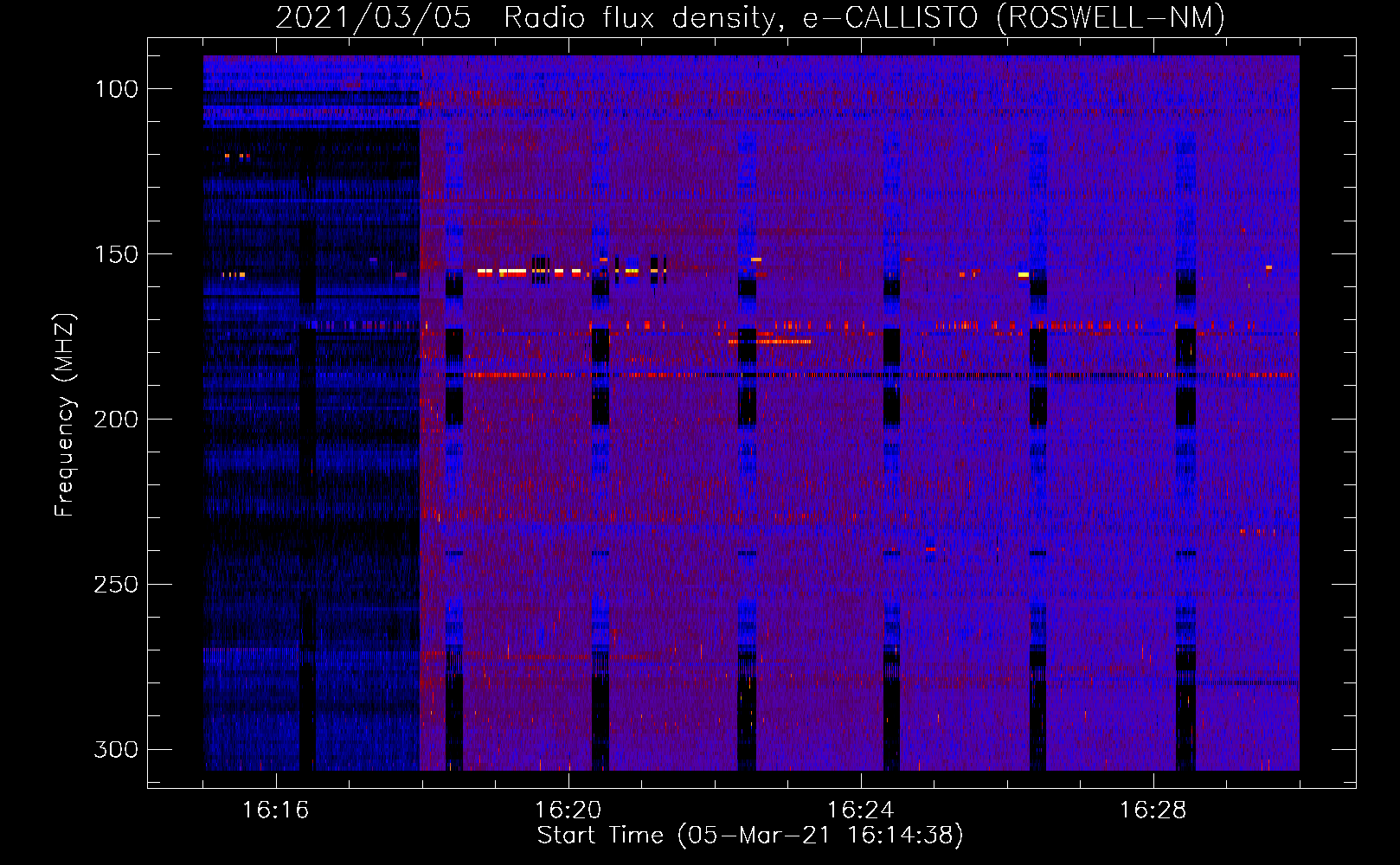Image resolution: width=1400 pixels, height=865 pixels.
Task: Click the 'Start Time (05-Mar-21 16:14:38)' label
Action: point(750,836)
